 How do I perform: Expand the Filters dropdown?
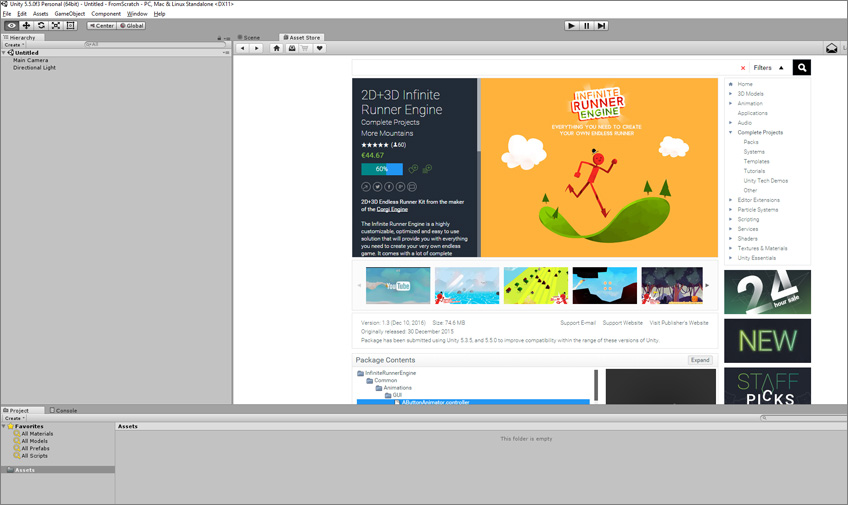[768, 68]
